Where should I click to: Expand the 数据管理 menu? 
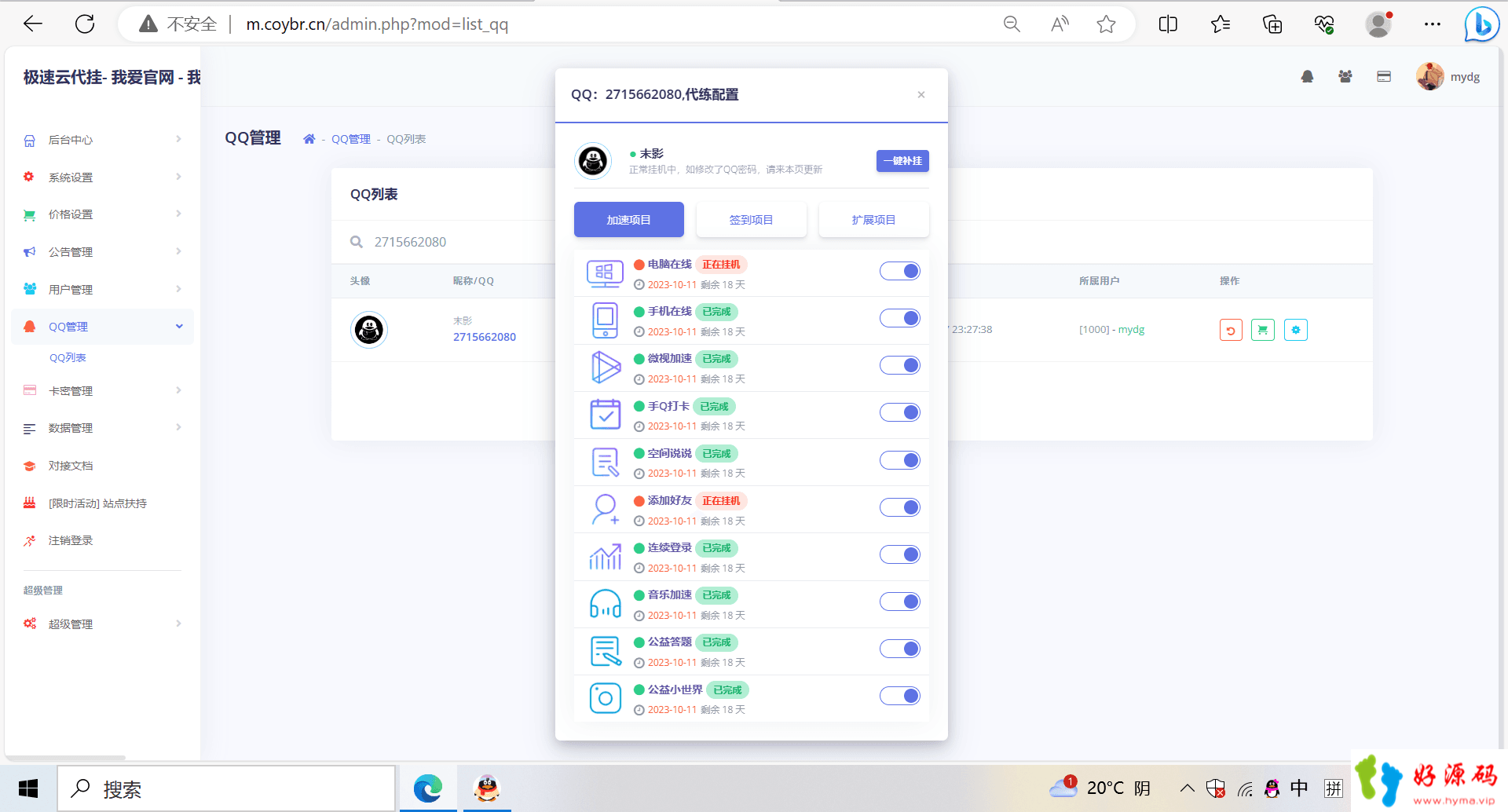click(x=102, y=428)
